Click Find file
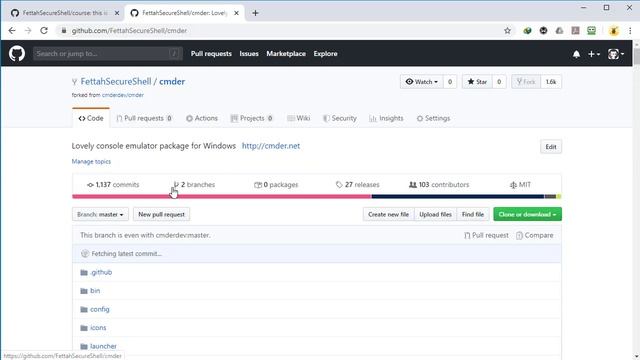This screenshot has width=640, height=360. pyautogui.click(x=473, y=214)
